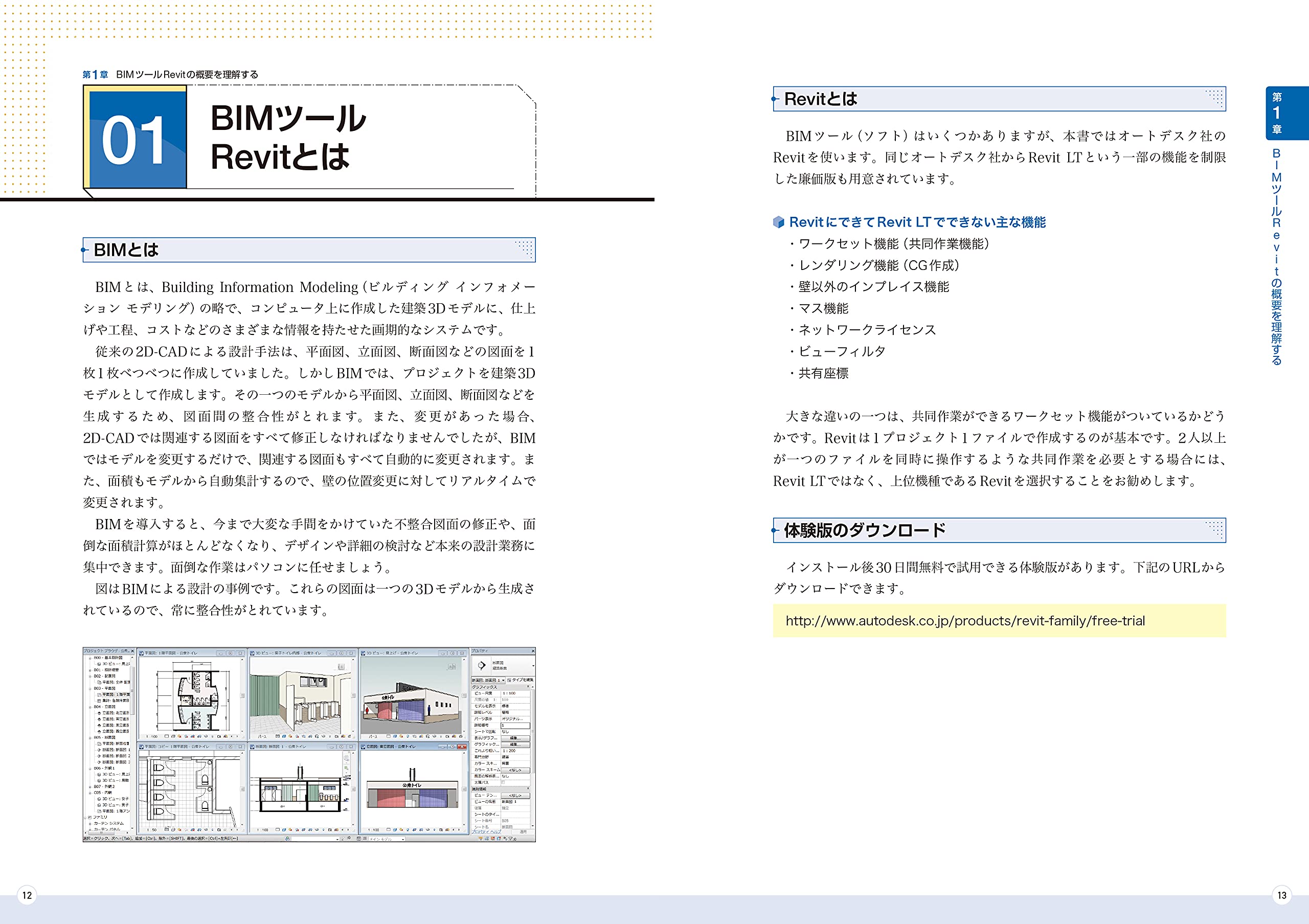Click the navigation bar zoom icon in 断面図 1 view
This screenshot has height=924, width=1309.
click(x=347, y=767)
